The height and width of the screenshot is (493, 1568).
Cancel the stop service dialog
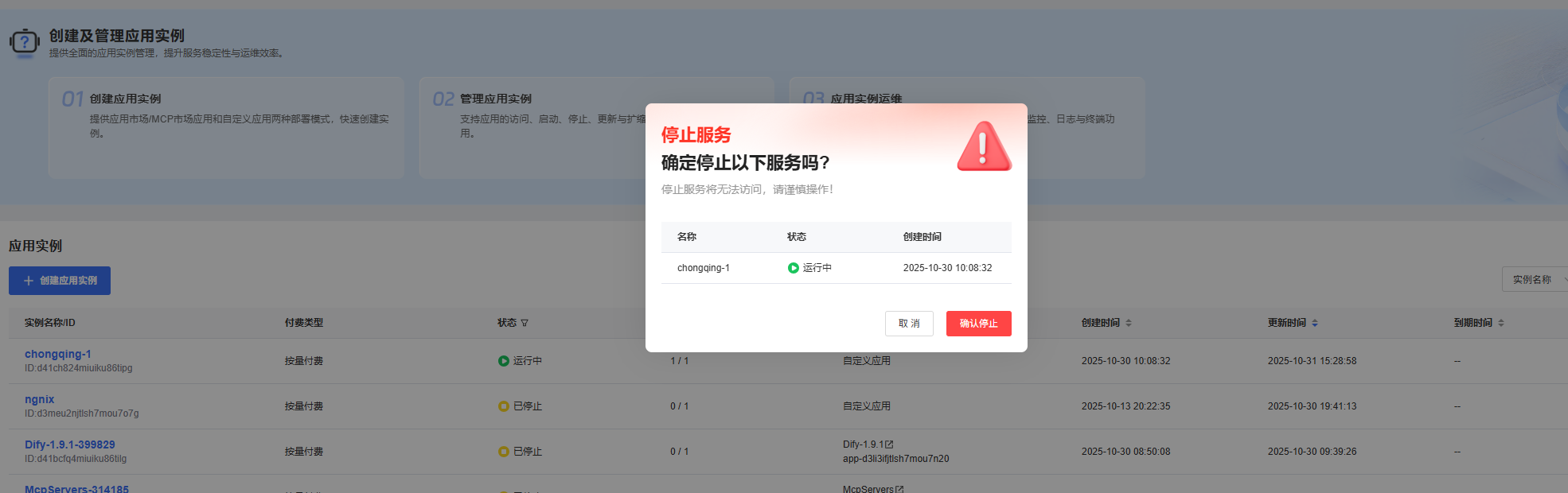point(909,324)
